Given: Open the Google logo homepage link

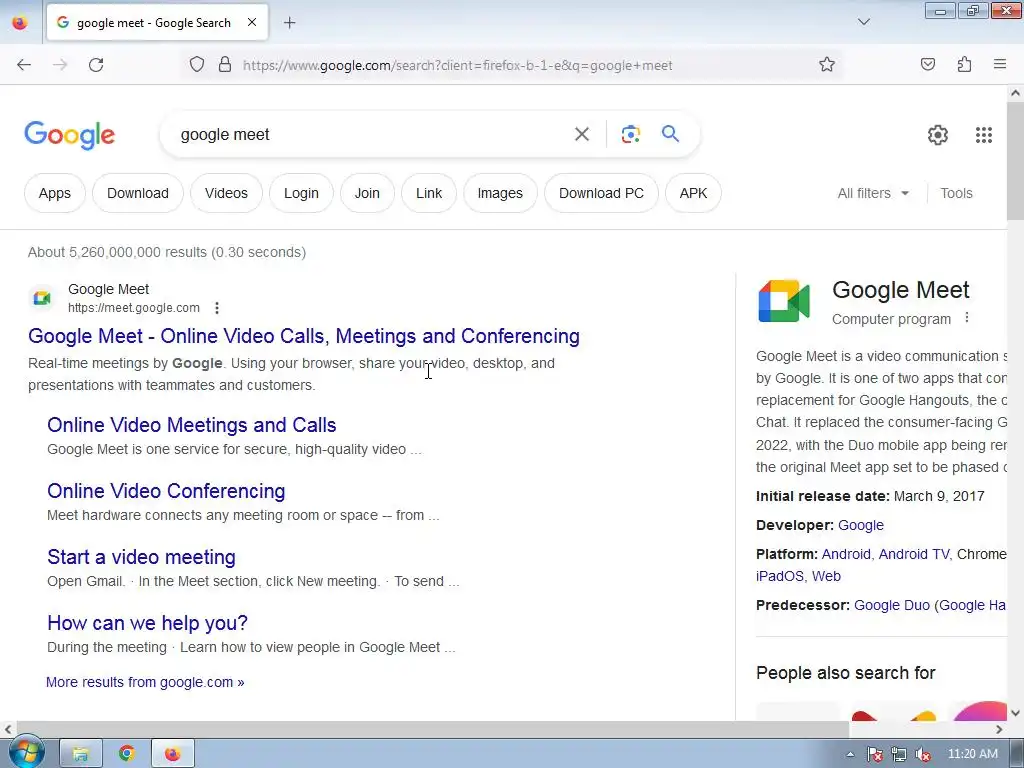Looking at the screenshot, I should 70,135.
